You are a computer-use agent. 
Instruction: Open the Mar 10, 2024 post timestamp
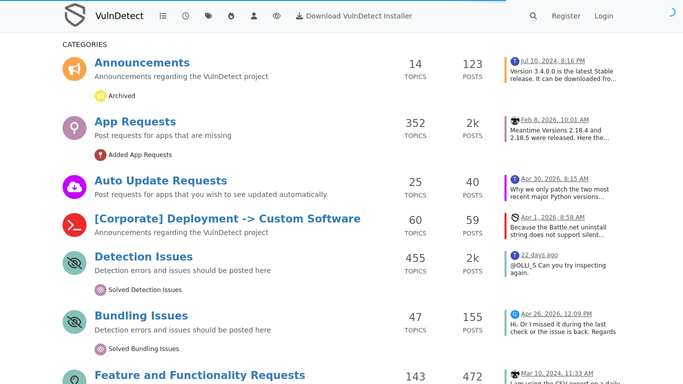[x=557, y=374]
